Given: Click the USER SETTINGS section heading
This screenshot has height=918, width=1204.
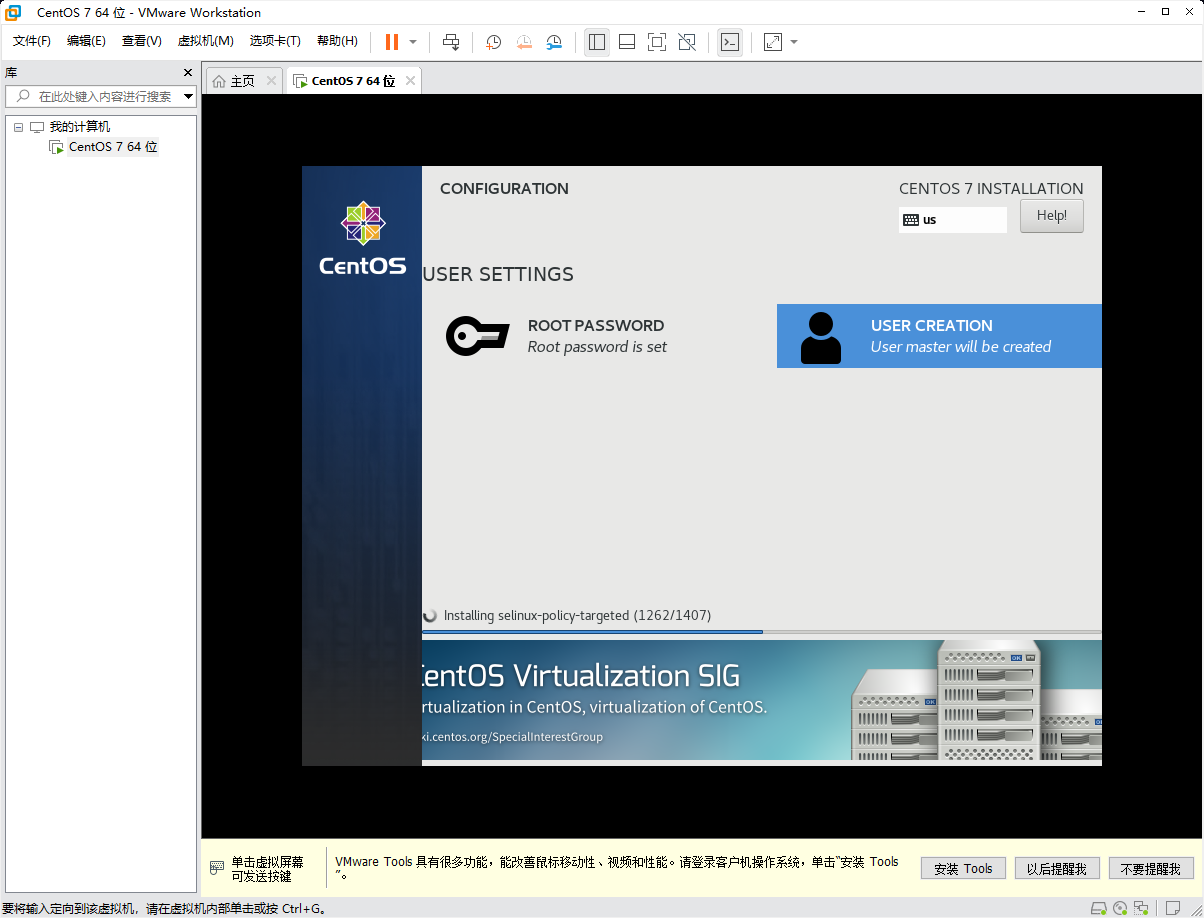Looking at the screenshot, I should [498, 274].
